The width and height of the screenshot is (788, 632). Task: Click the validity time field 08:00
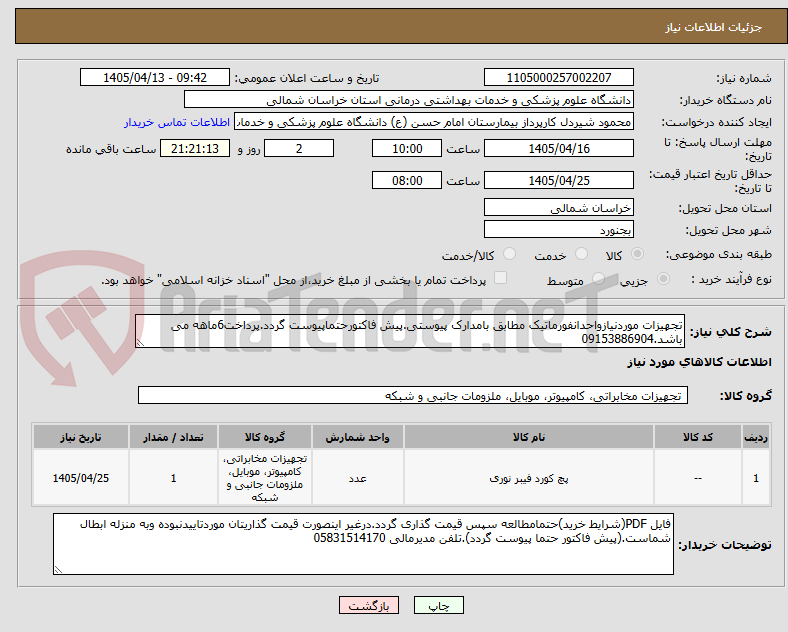(407, 180)
